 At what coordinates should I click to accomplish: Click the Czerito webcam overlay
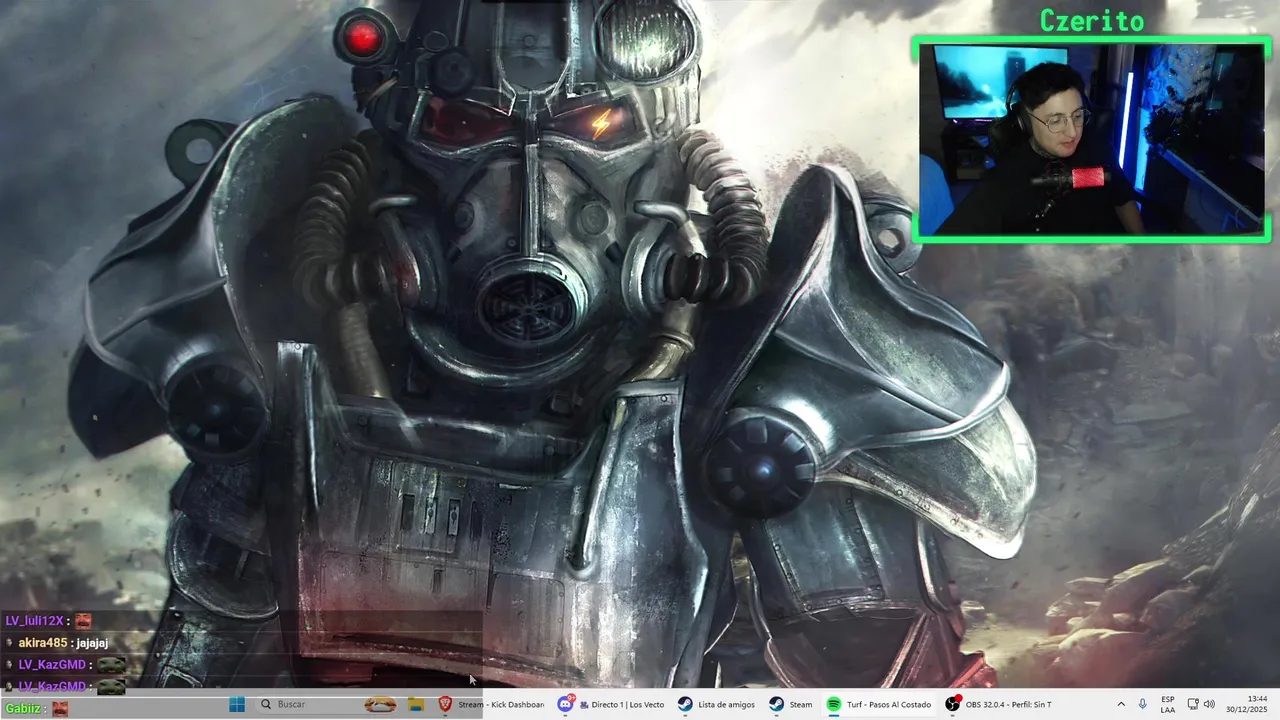tap(1091, 139)
